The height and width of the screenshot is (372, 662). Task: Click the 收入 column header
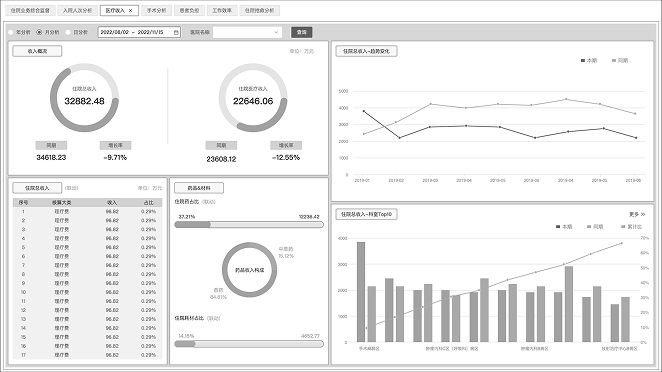tap(112, 203)
